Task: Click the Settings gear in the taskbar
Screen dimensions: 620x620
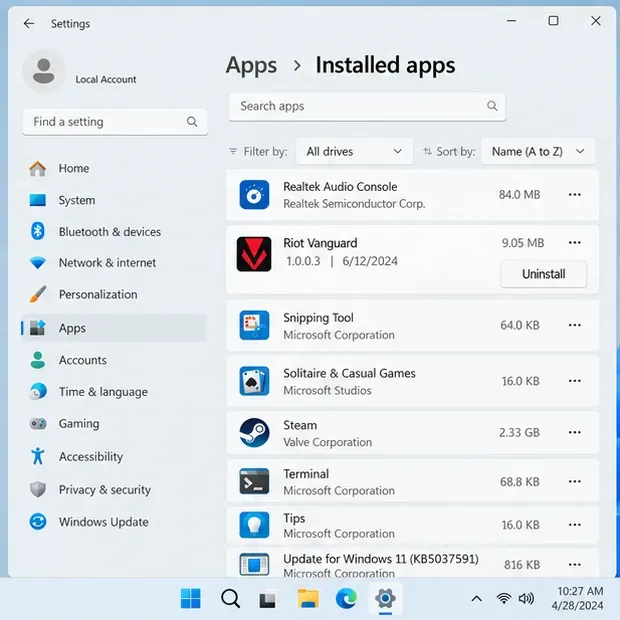Action: coord(386,599)
